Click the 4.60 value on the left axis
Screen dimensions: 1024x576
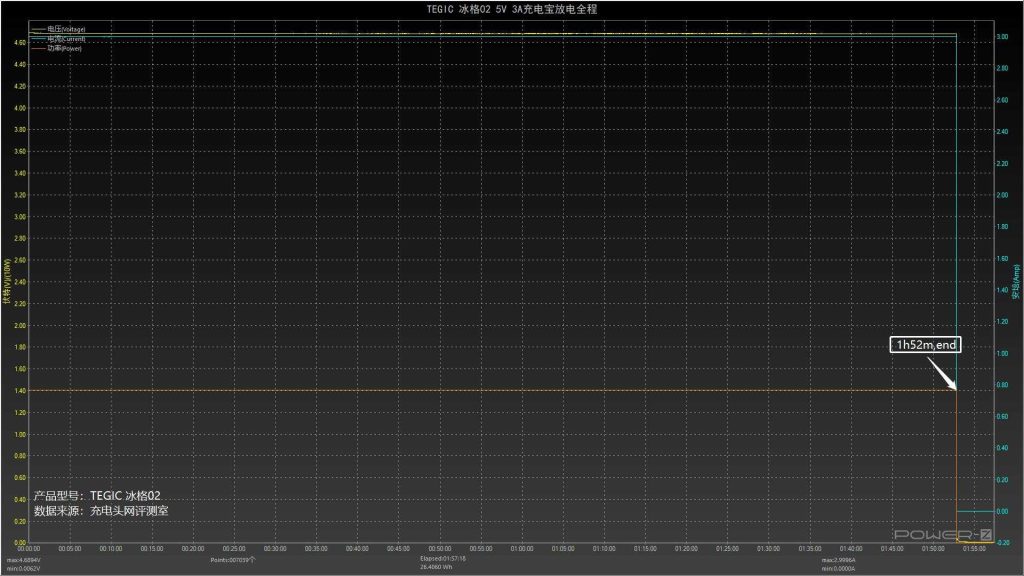click(x=20, y=42)
